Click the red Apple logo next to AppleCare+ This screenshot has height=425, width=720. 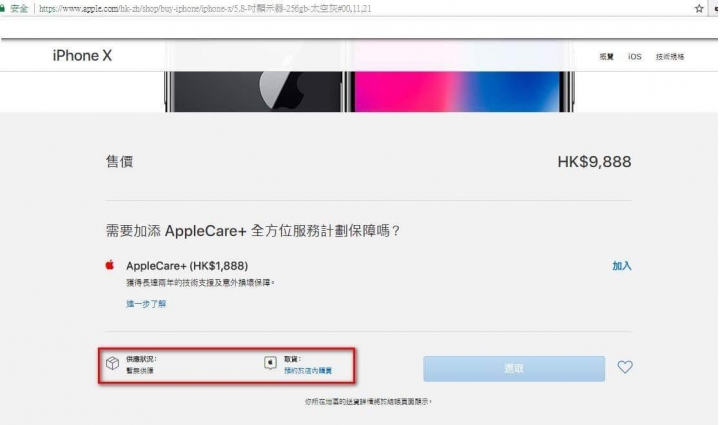[110, 265]
